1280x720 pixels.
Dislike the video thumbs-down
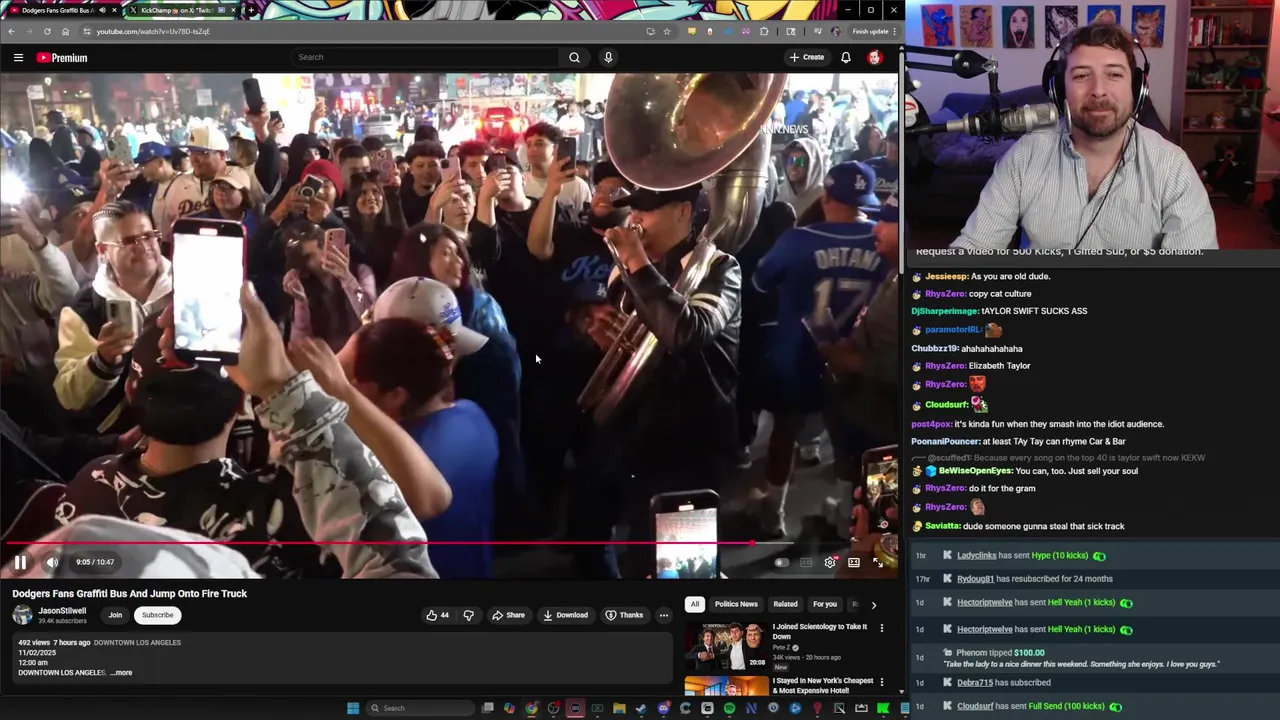(468, 615)
